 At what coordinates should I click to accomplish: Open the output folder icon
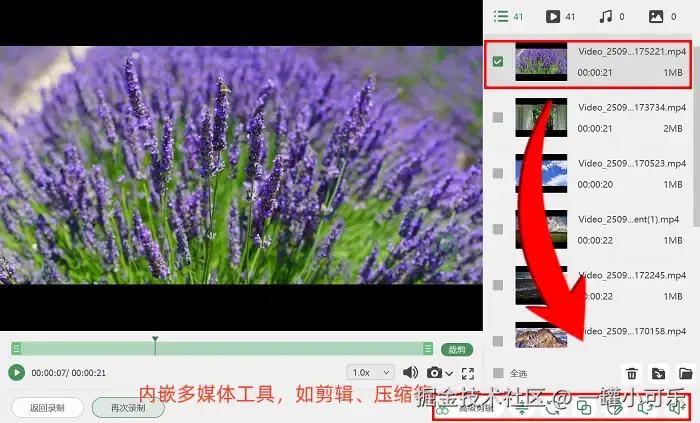pyautogui.click(x=686, y=373)
